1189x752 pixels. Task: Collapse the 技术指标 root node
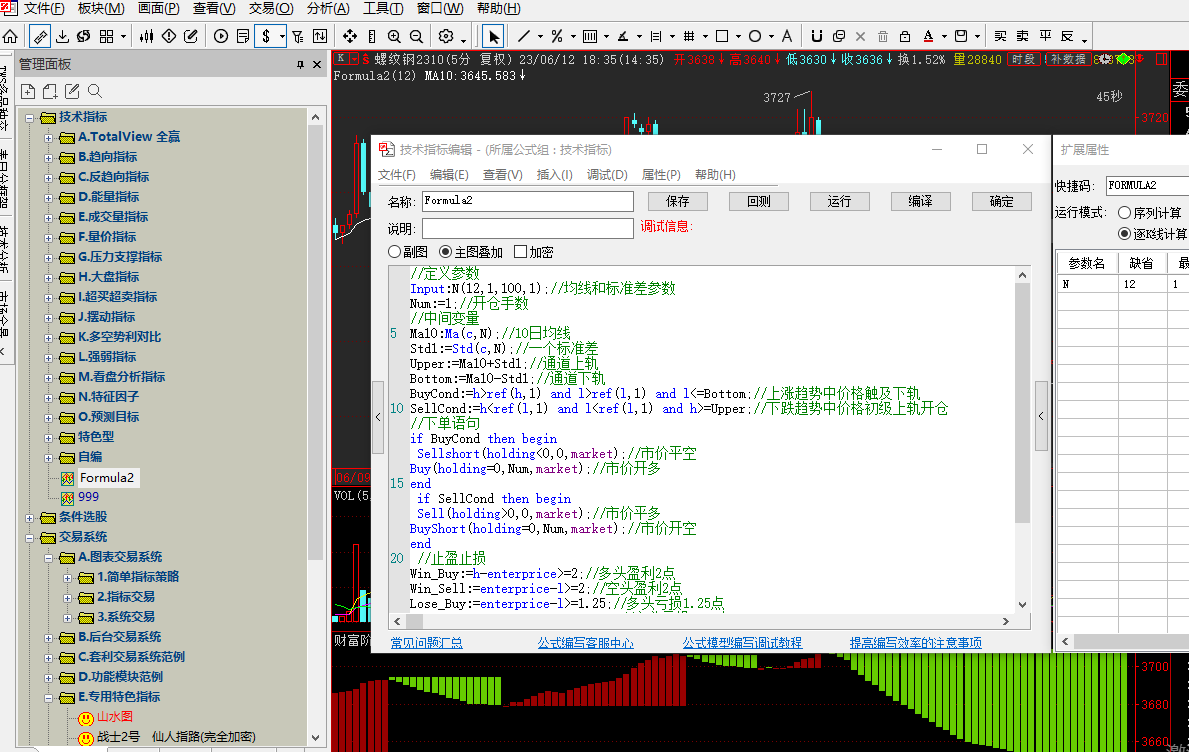click(30, 118)
